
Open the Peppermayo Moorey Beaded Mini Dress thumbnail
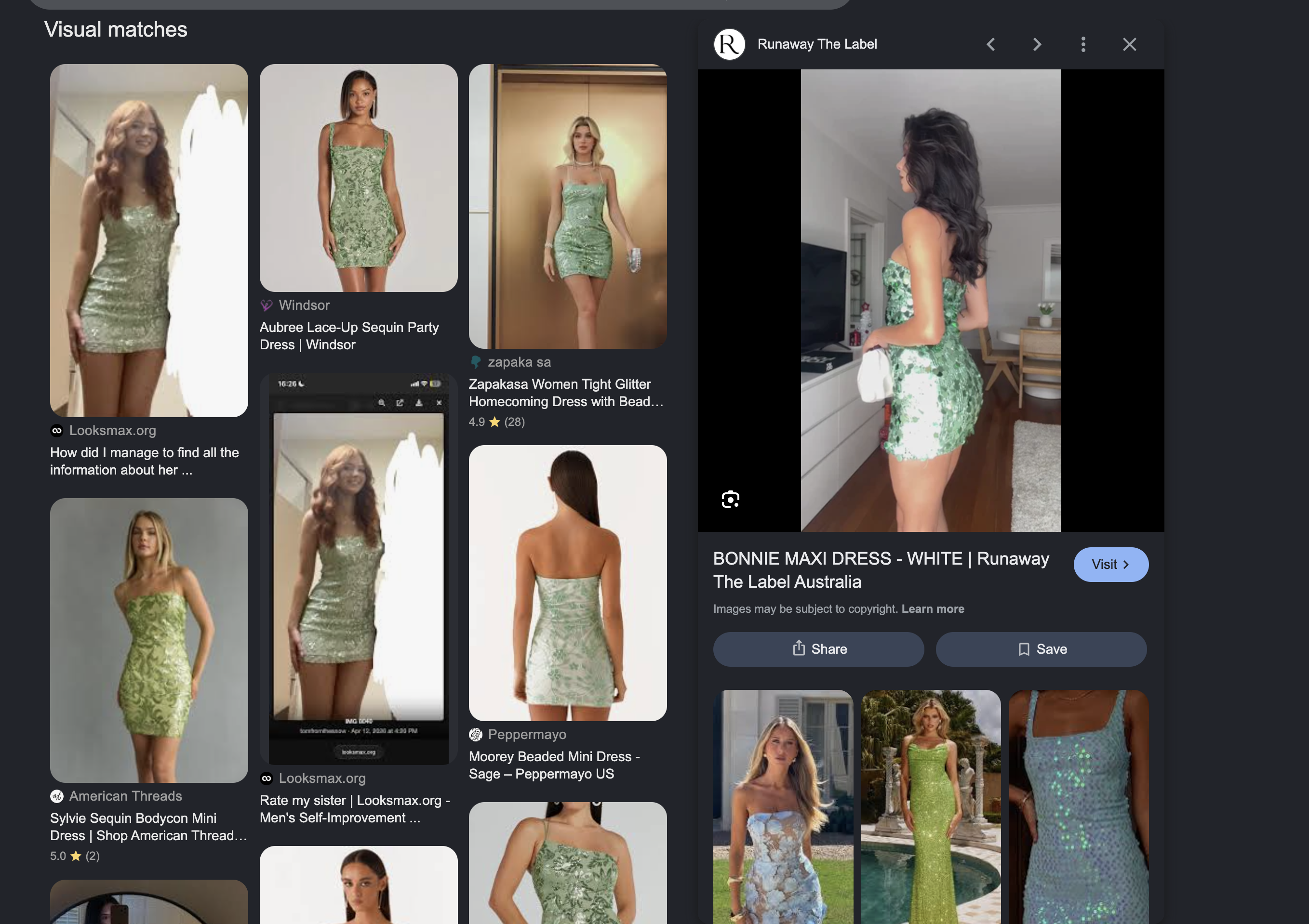pyautogui.click(x=568, y=583)
